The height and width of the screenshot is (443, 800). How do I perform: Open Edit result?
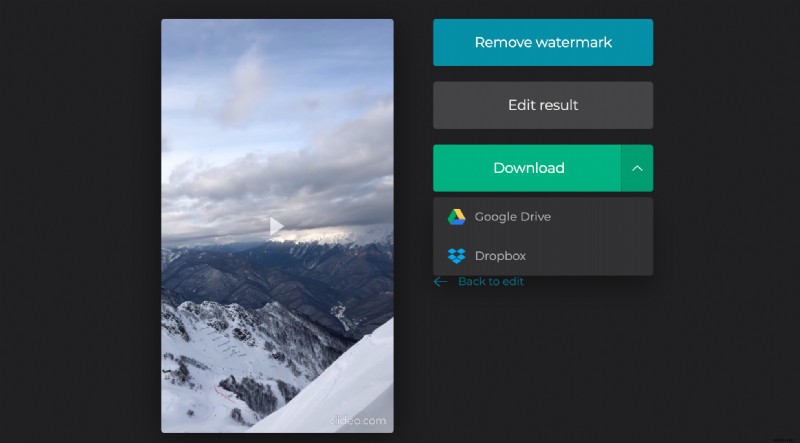point(542,105)
